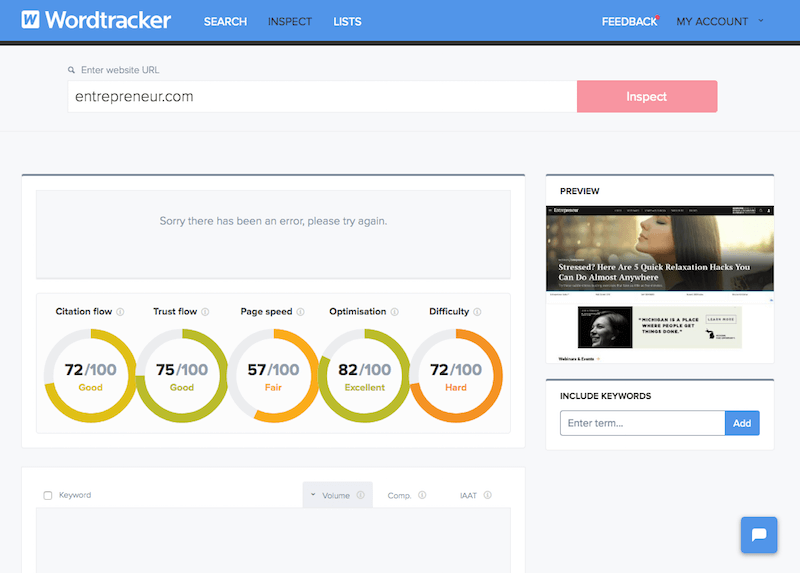Image resolution: width=800 pixels, height=573 pixels.
Task: Expand the My Account dropdown arrow
Action: pos(761,21)
